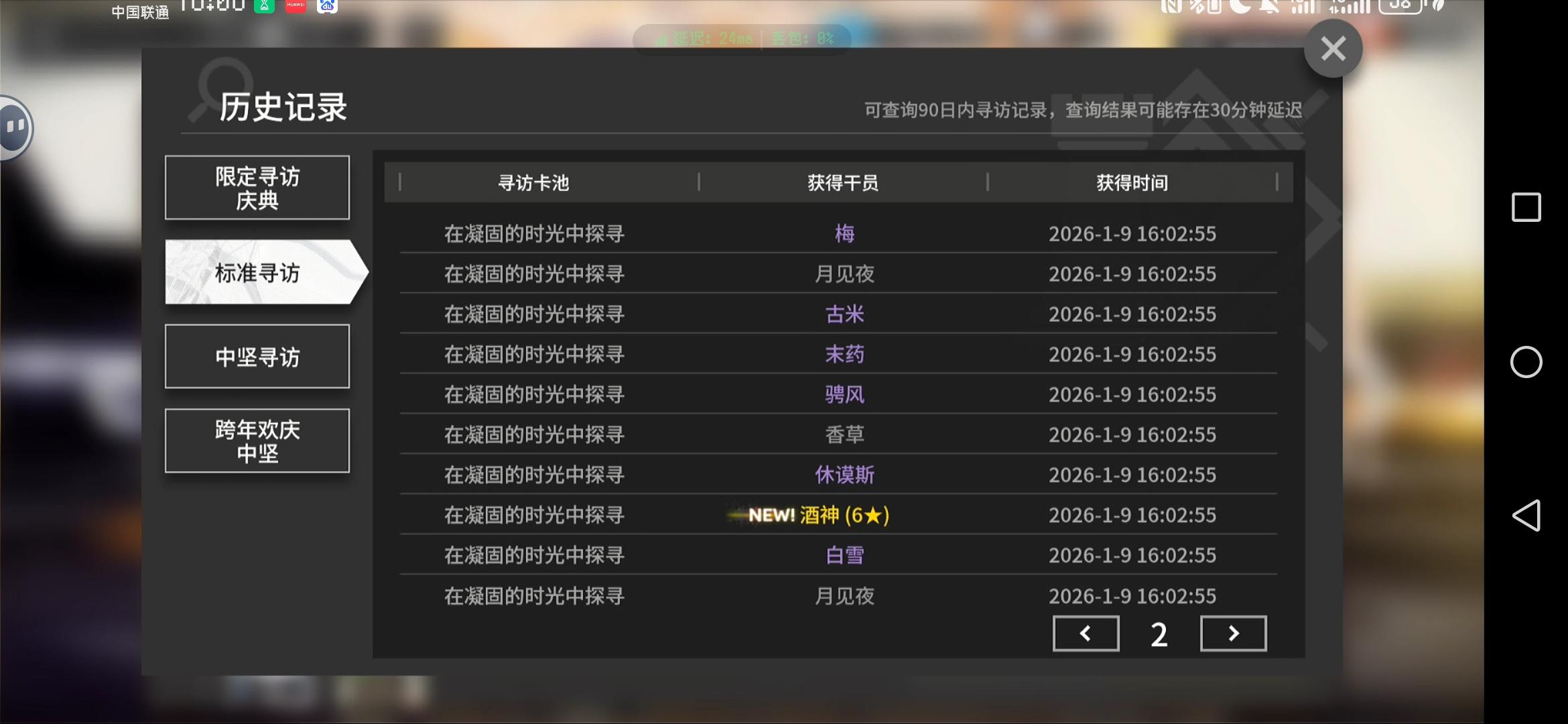This screenshot has height=724, width=1568.
Task: Open the 限定寻访 庆典 tab
Action: pyautogui.click(x=257, y=188)
